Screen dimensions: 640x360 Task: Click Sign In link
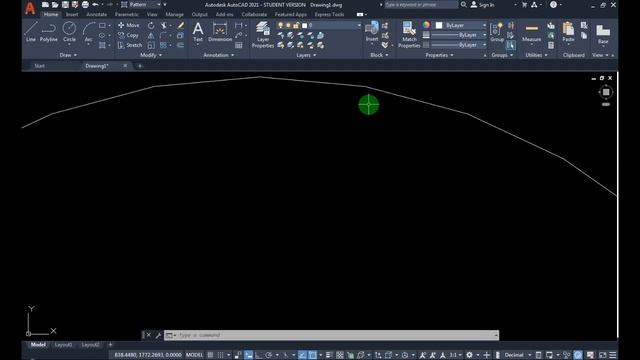(x=482, y=5)
